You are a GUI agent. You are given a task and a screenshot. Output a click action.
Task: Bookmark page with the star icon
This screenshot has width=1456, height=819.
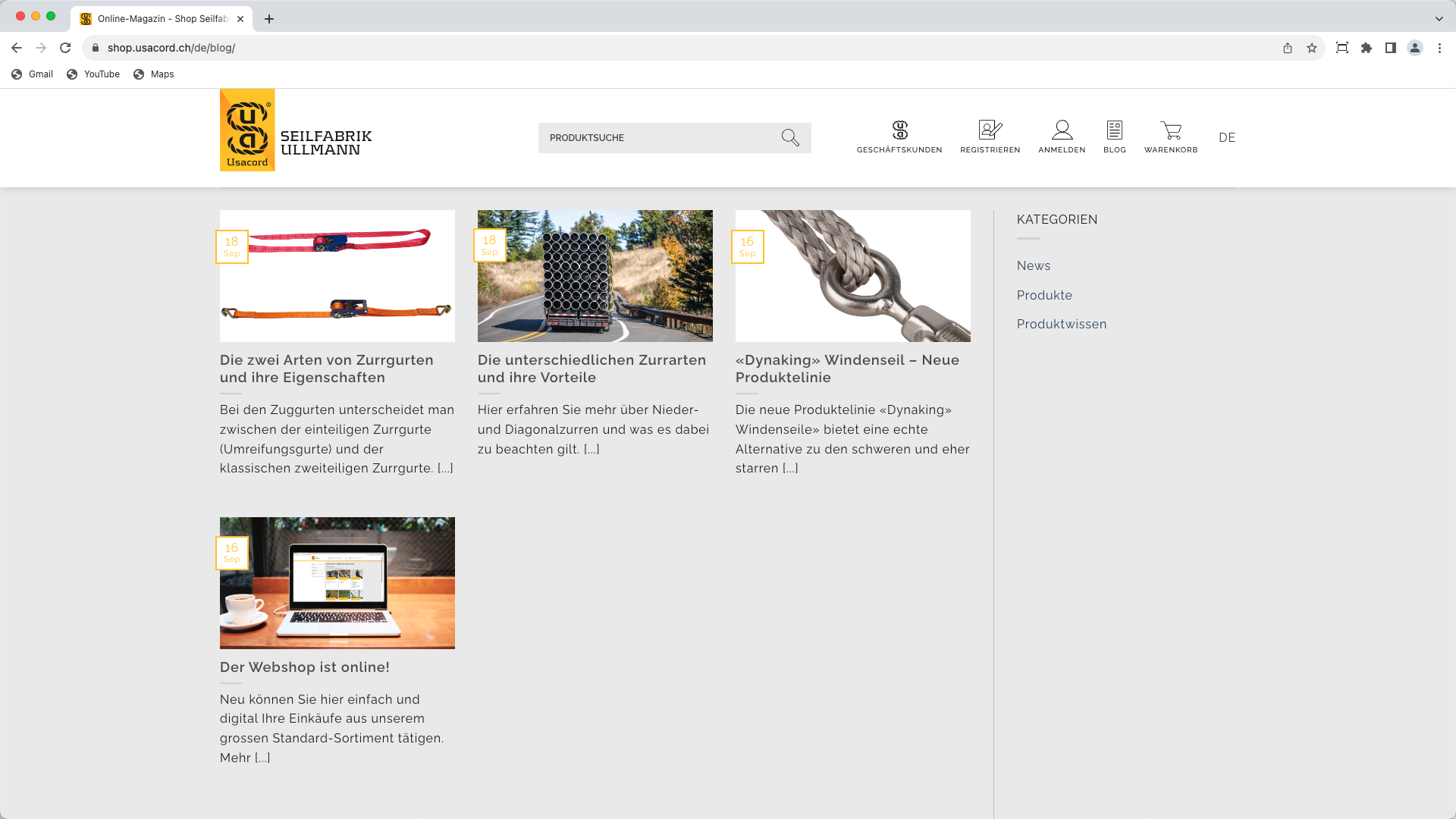(1312, 48)
